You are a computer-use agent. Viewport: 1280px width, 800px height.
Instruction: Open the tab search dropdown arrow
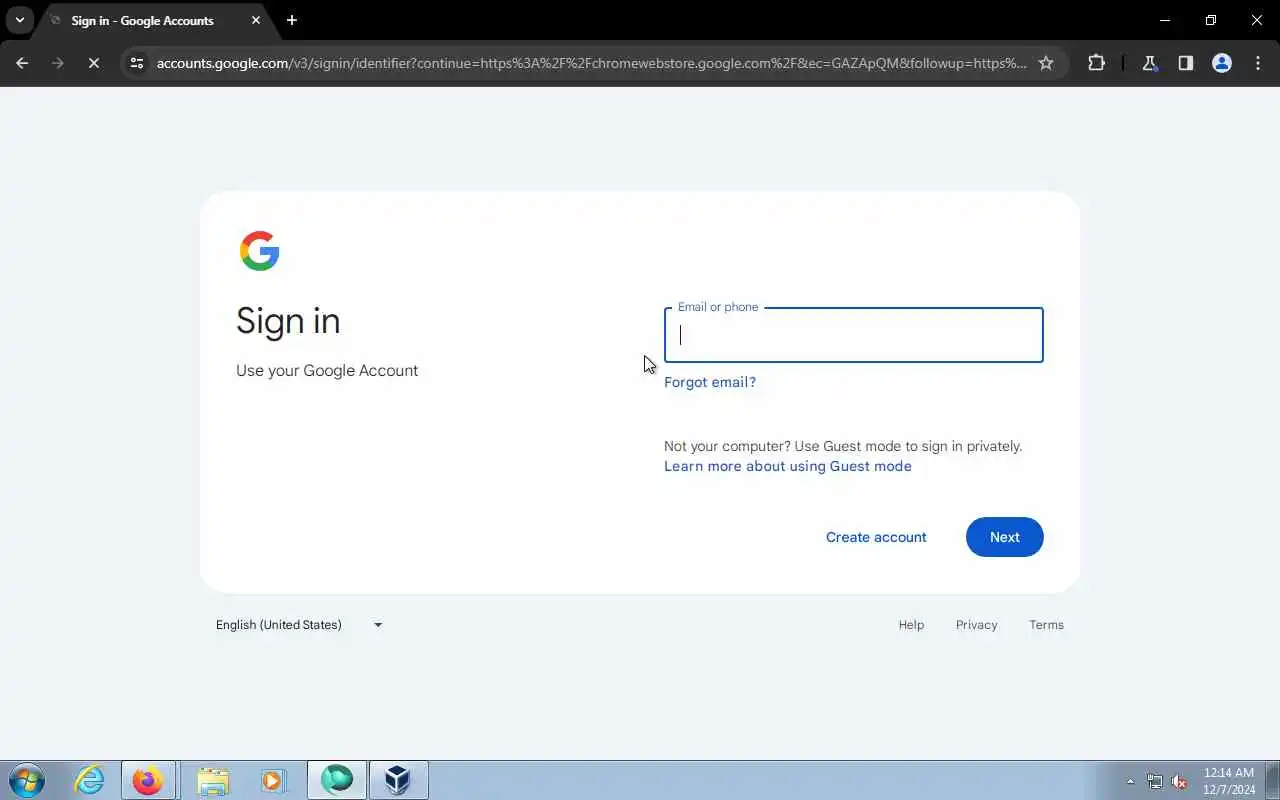click(x=19, y=20)
